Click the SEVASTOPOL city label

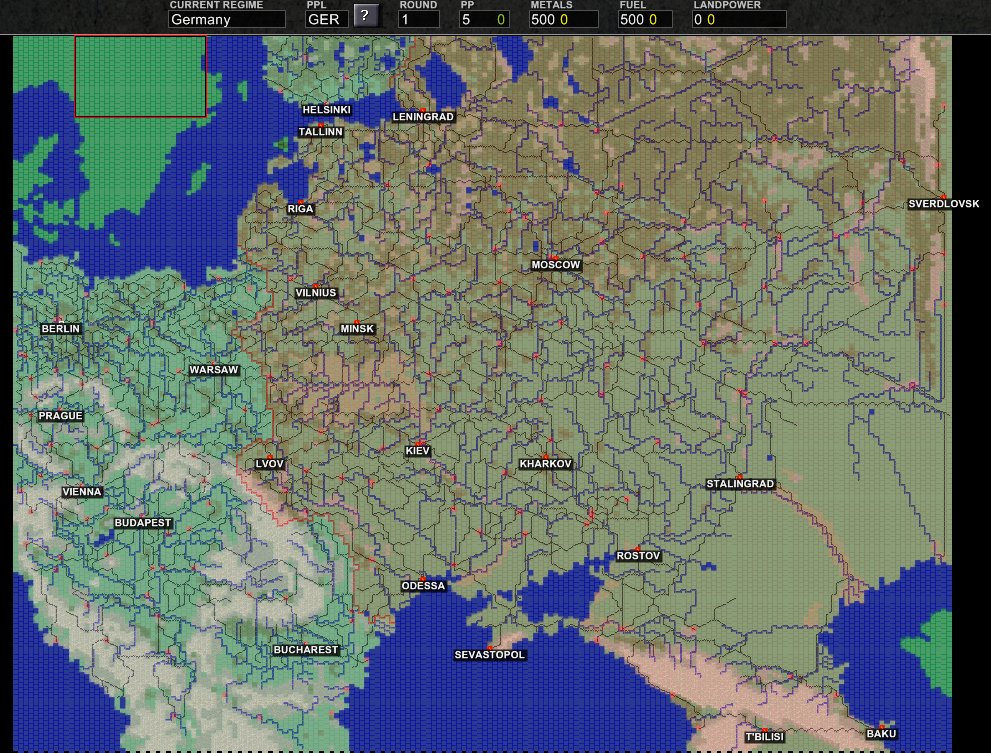click(489, 655)
